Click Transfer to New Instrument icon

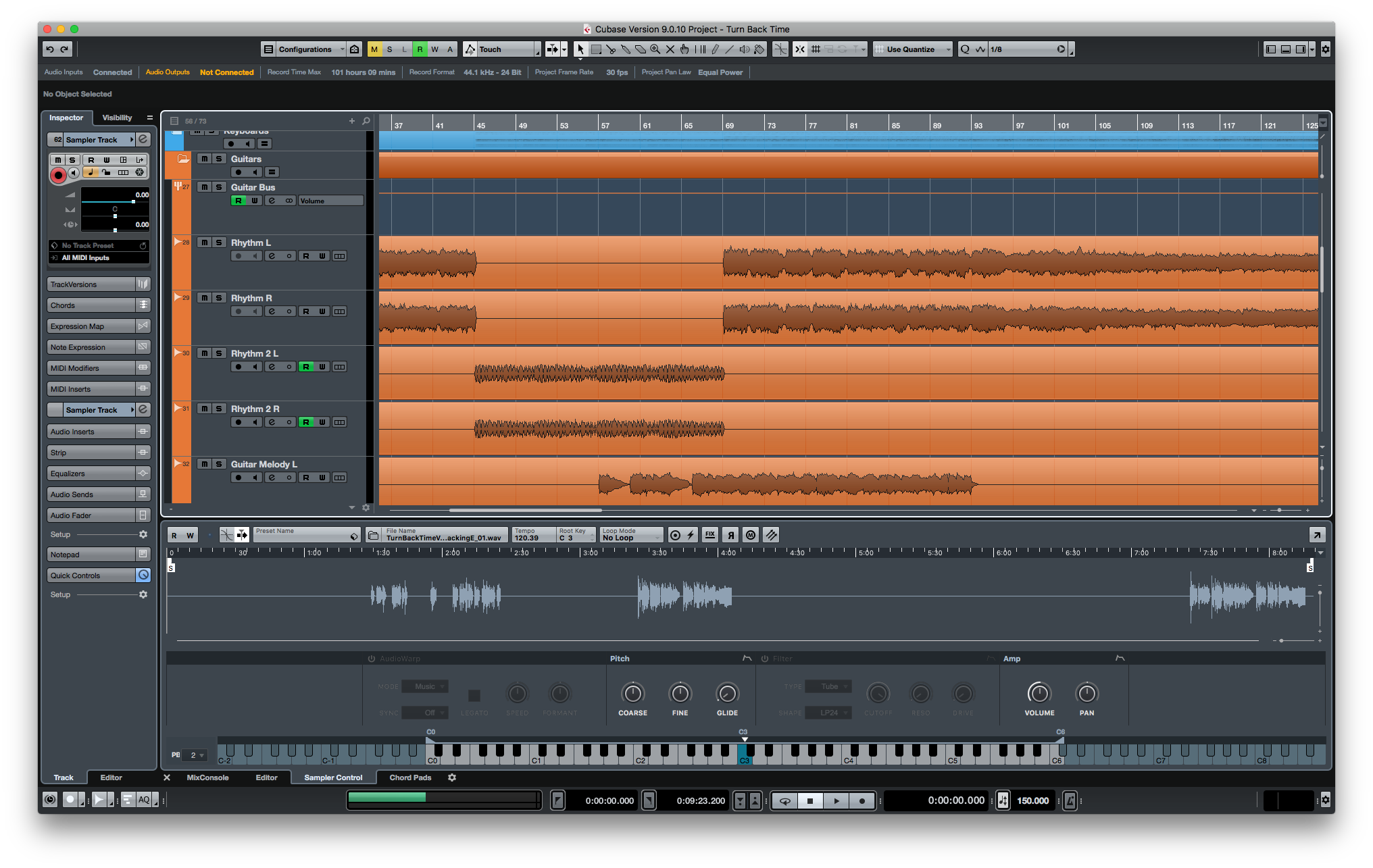click(x=771, y=536)
